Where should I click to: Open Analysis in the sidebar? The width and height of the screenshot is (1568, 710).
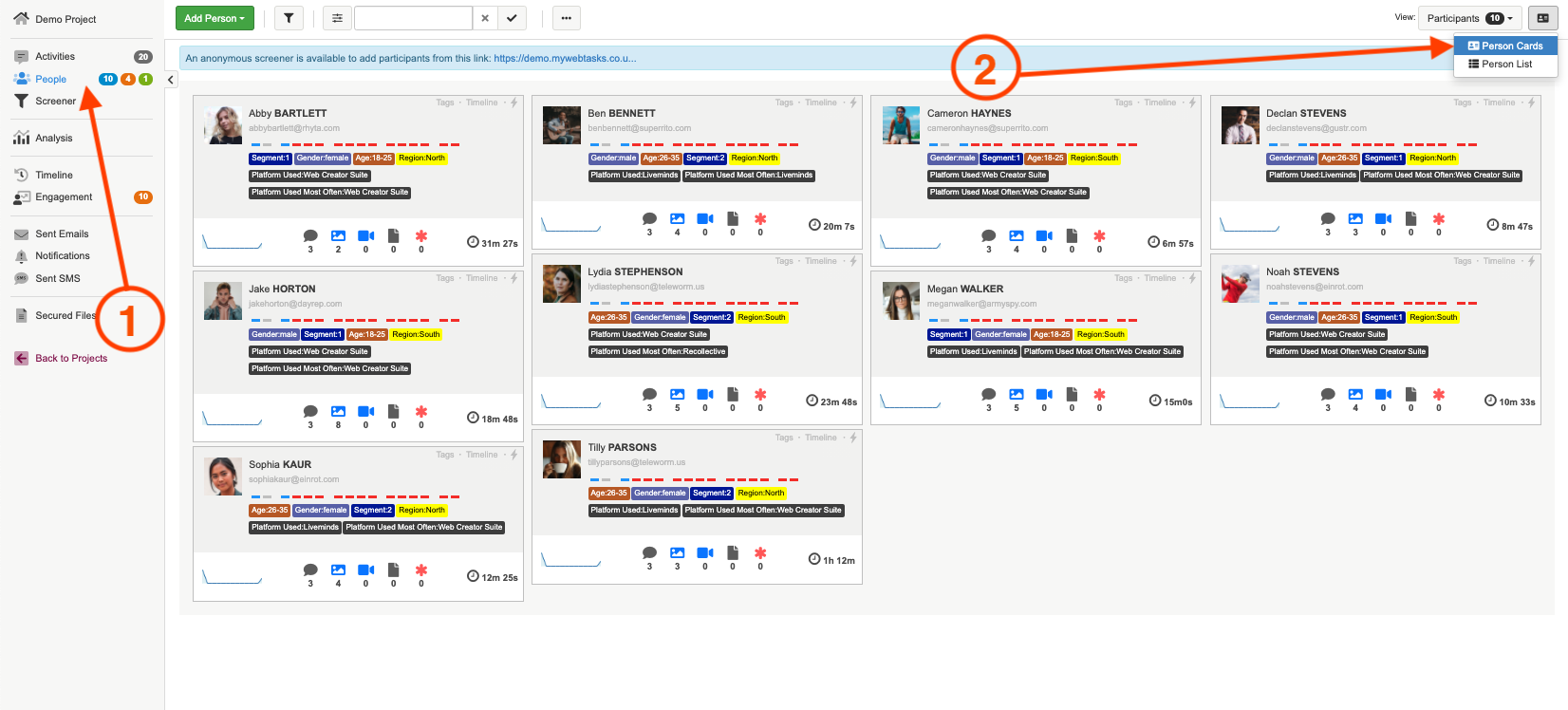53,138
